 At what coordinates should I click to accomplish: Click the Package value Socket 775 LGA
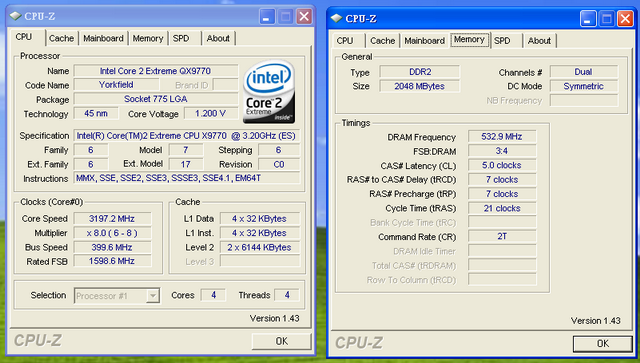[156, 99]
